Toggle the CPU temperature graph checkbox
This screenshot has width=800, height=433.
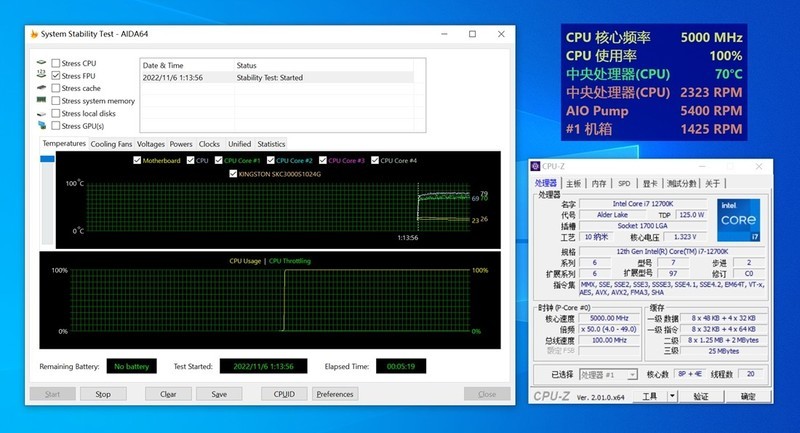tap(190, 160)
